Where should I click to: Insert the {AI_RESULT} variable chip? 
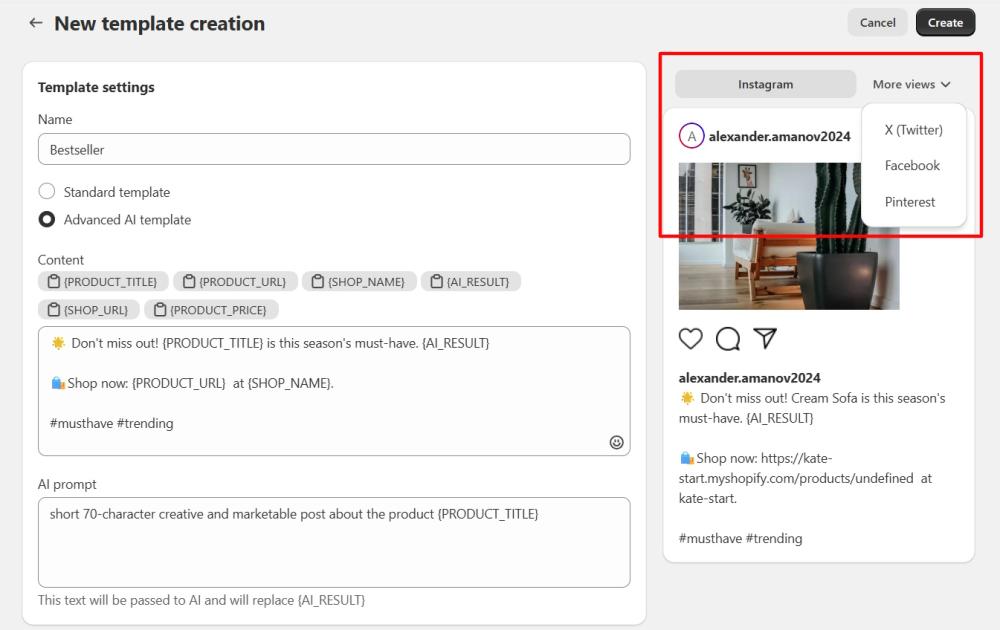click(x=470, y=282)
